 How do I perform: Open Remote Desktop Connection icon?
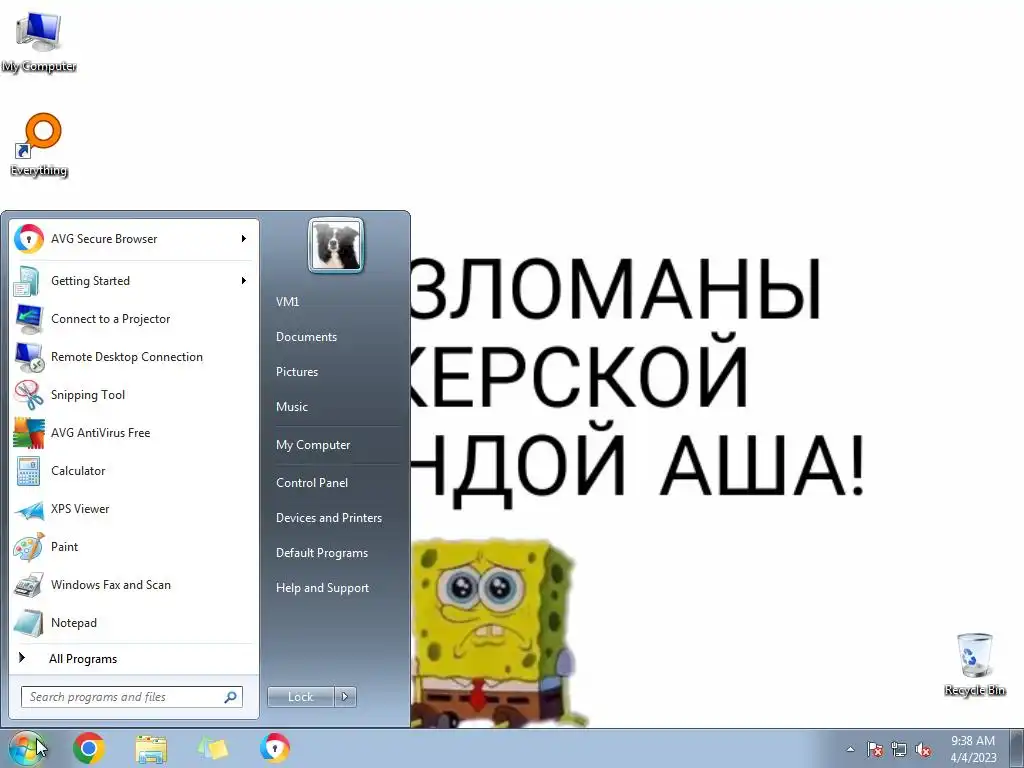tap(29, 357)
